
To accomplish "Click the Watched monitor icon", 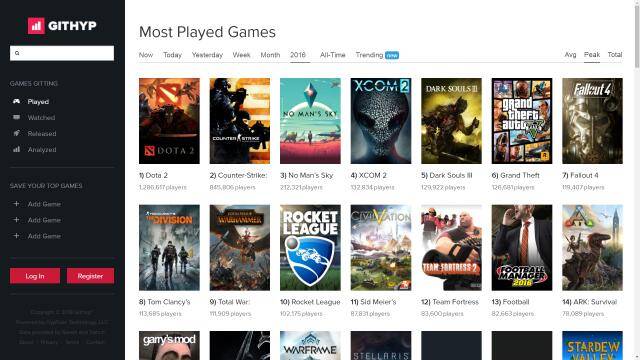I will click(x=16, y=117).
